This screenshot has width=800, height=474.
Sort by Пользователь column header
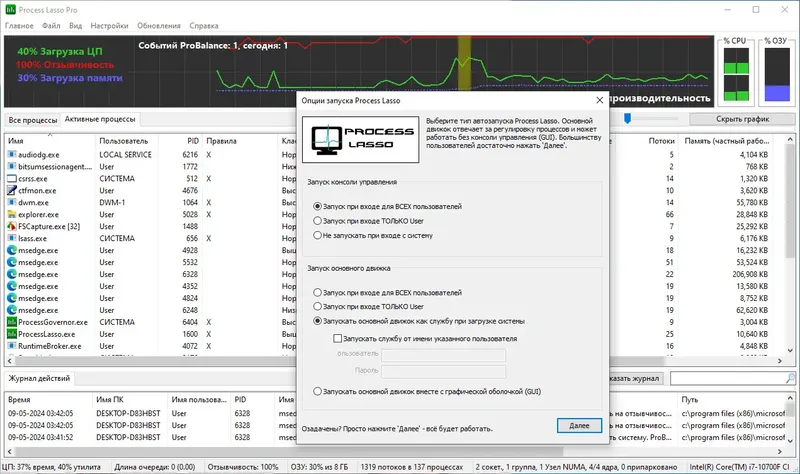click(x=127, y=141)
